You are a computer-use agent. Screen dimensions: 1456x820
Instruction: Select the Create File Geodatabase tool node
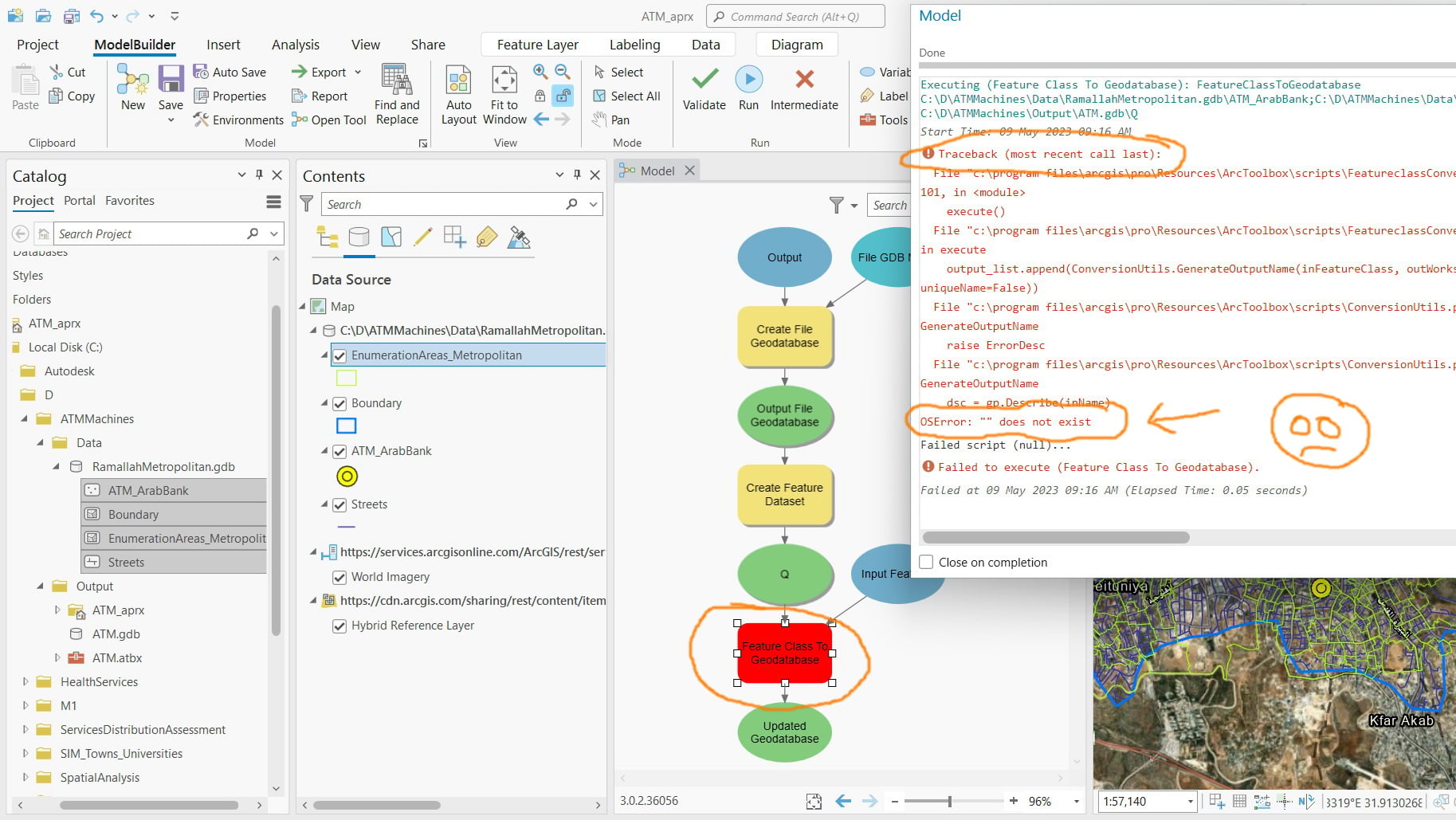pyautogui.click(x=785, y=336)
